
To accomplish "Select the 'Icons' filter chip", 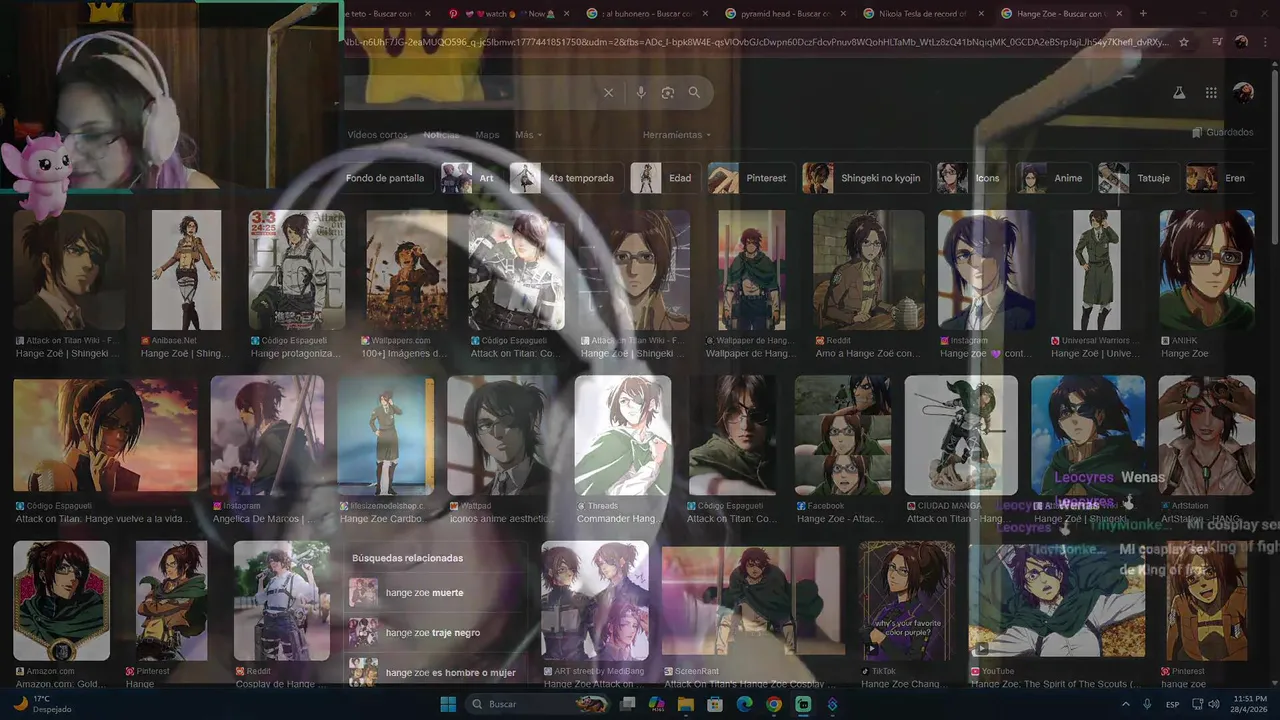I will 972,178.
